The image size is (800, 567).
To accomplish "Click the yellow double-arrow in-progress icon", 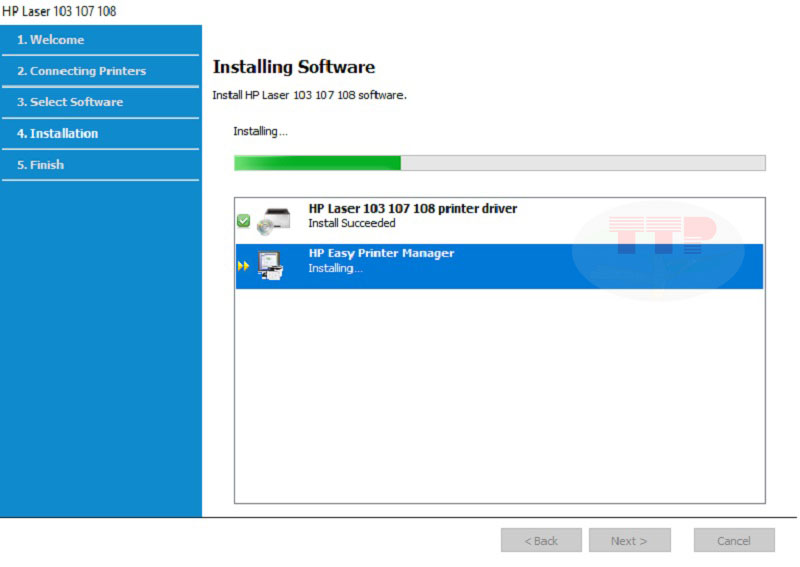I will coord(243,266).
